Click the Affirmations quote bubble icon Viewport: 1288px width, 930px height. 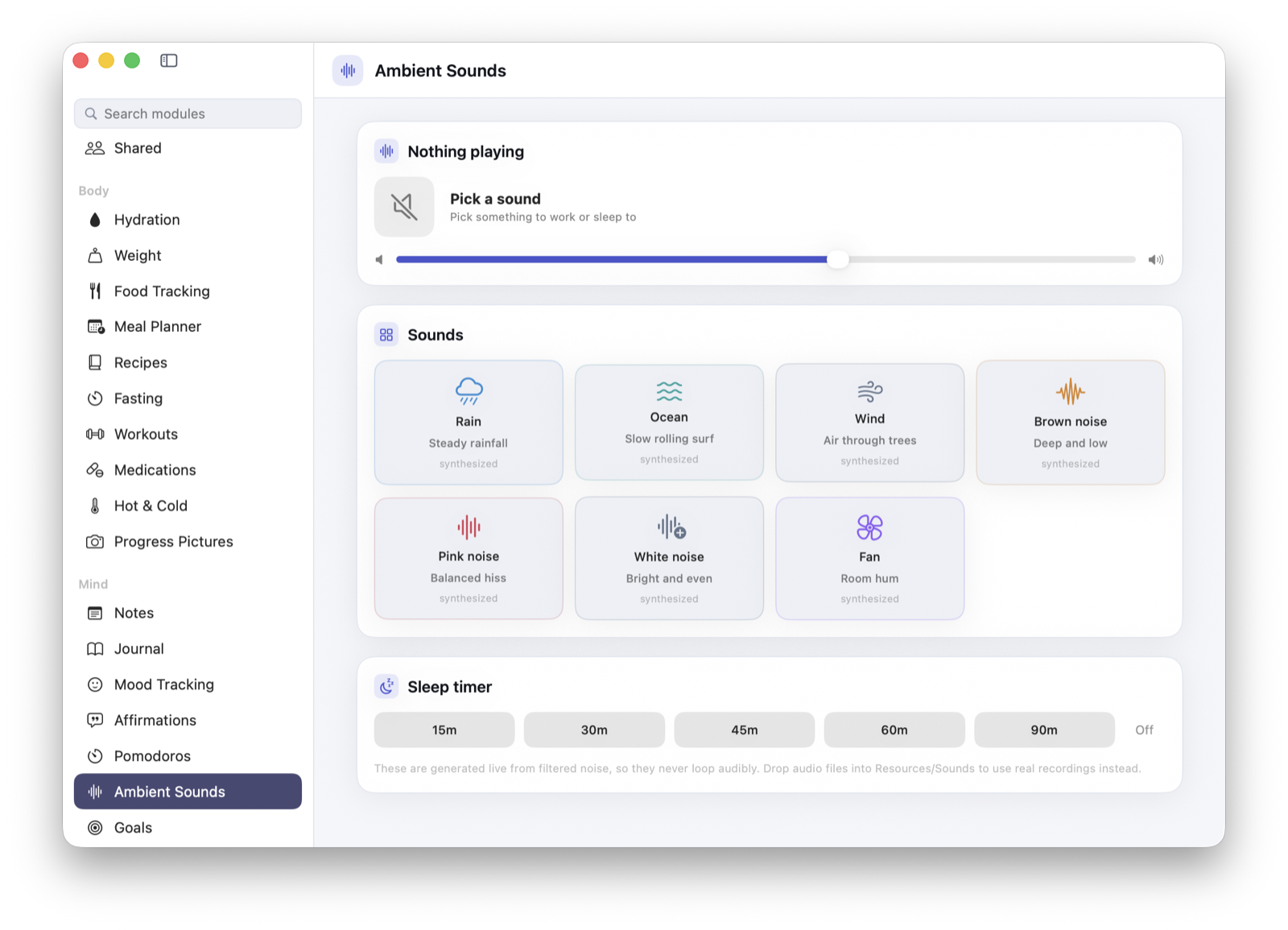coord(95,721)
